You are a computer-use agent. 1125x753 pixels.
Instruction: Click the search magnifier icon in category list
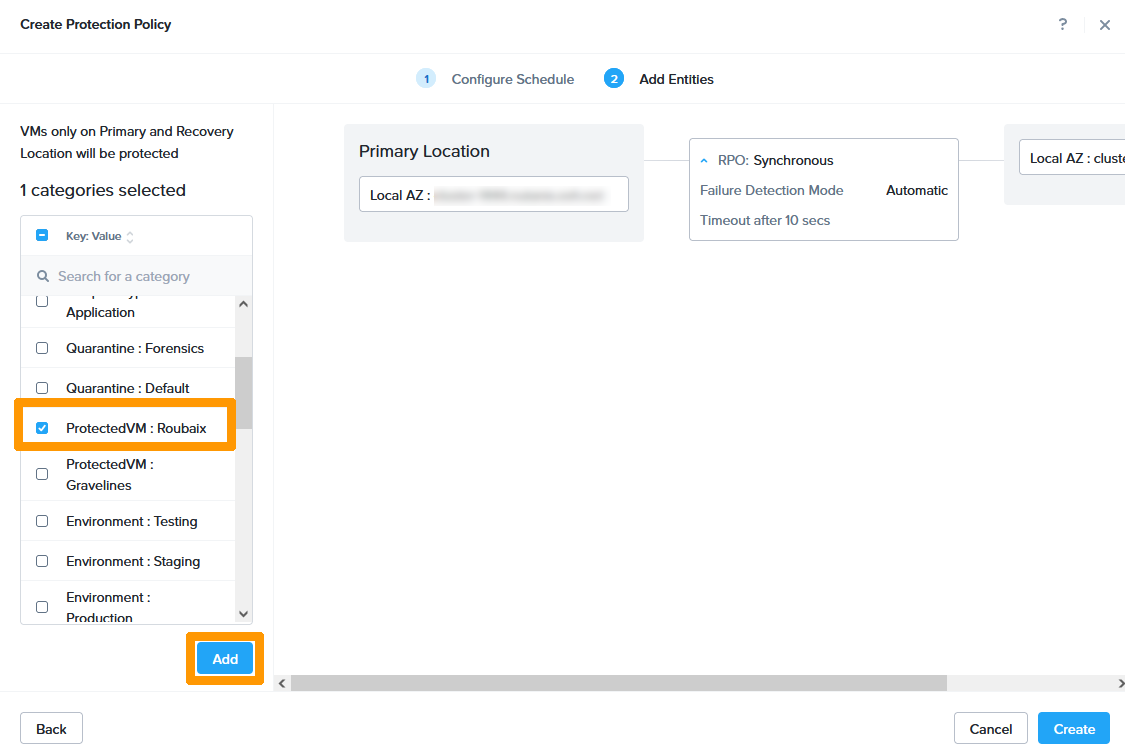tap(43, 276)
